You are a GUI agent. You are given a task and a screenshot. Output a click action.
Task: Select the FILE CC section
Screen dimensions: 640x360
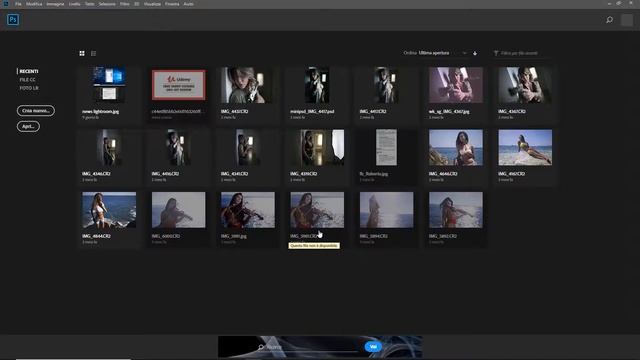pyautogui.click(x=27, y=80)
